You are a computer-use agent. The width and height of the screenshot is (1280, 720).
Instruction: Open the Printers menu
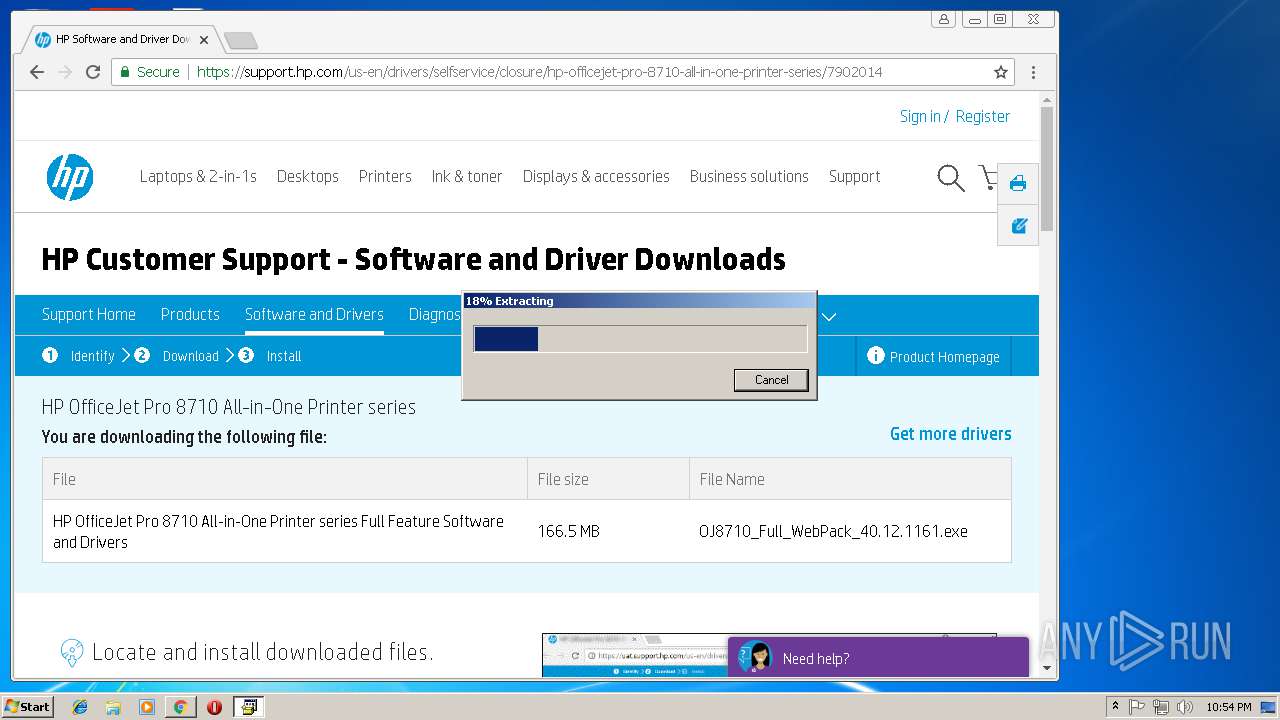(x=385, y=177)
